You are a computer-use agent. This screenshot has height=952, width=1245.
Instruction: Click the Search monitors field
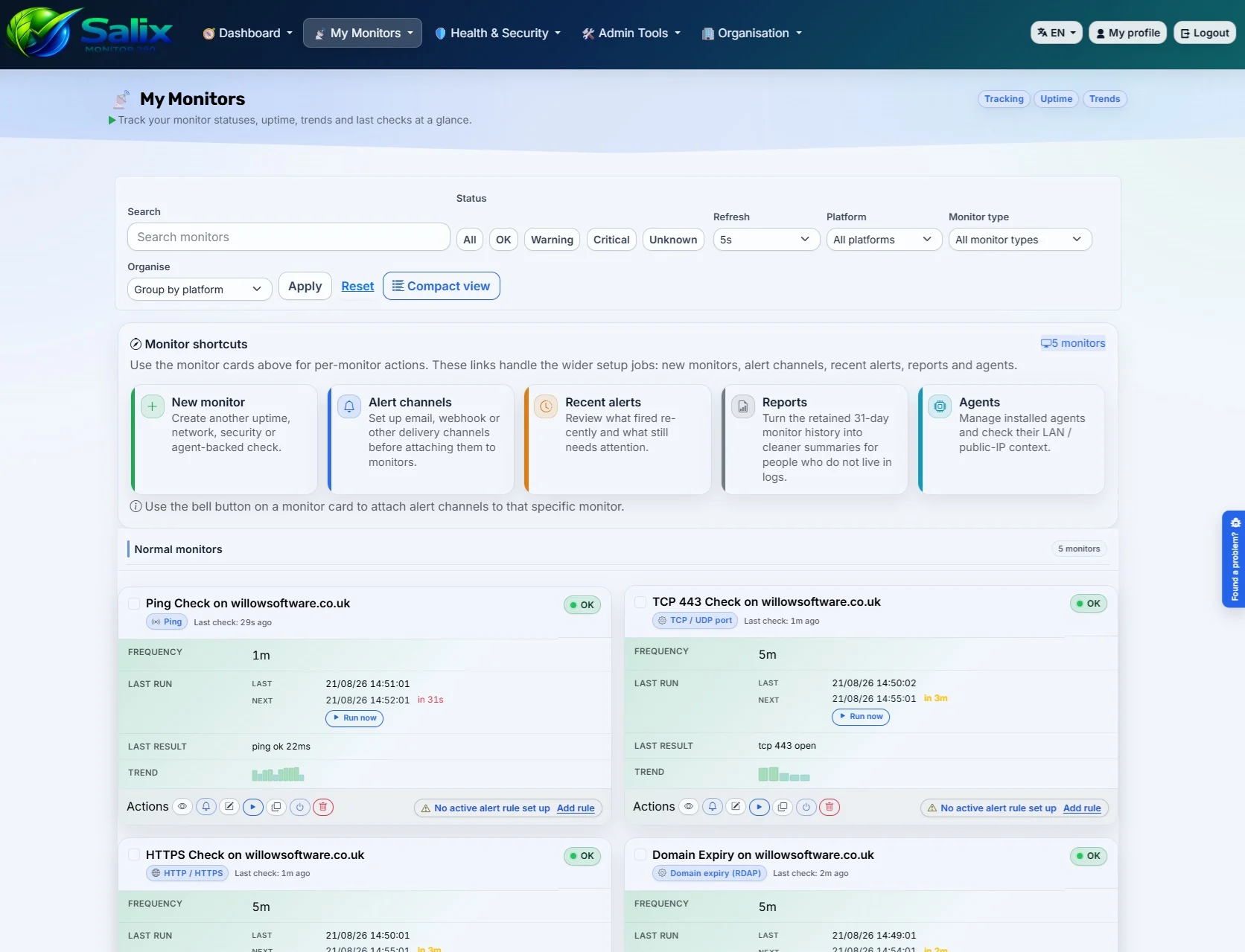tap(289, 237)
